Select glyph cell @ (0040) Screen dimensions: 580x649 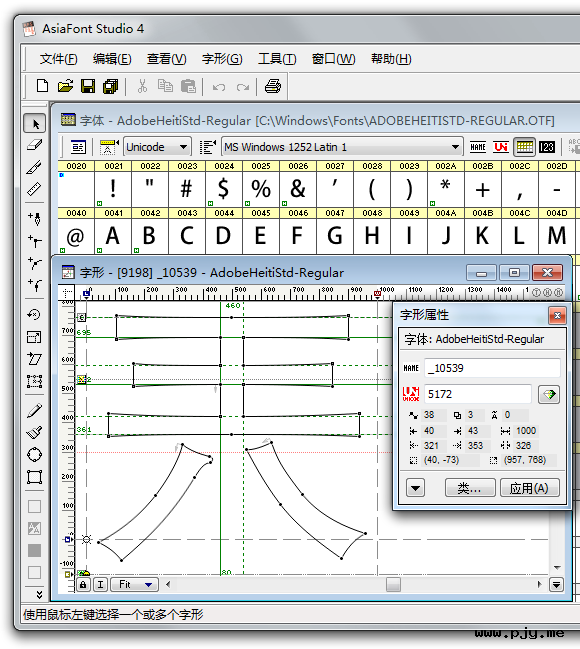click(76, 236)
